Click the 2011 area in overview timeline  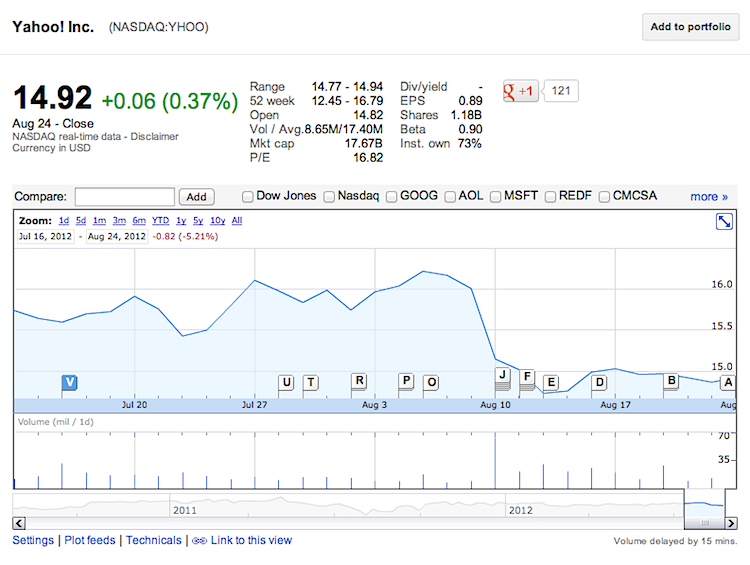(x=185, y=510)
